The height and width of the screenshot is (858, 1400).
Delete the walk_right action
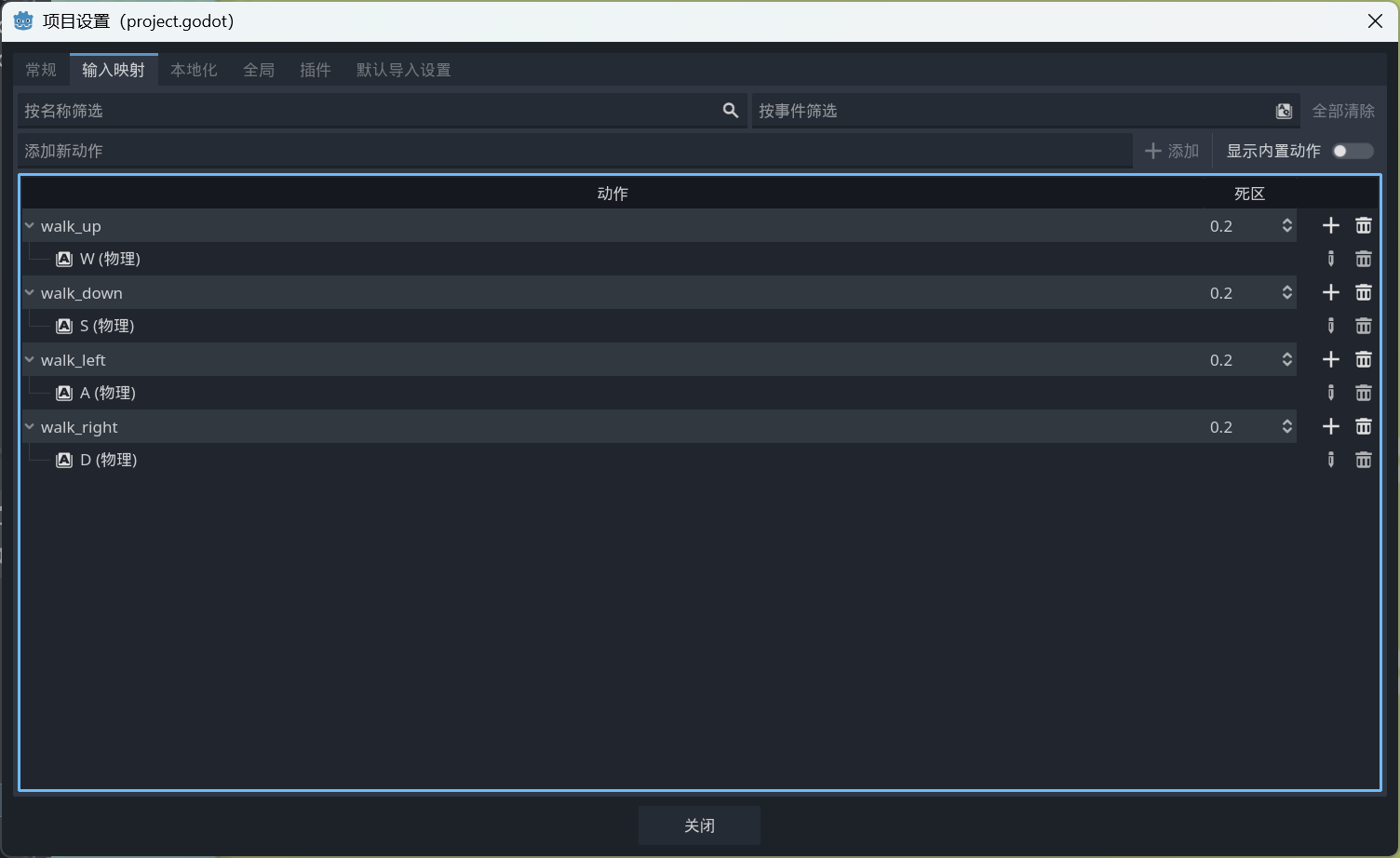[x=1363, y=427]
